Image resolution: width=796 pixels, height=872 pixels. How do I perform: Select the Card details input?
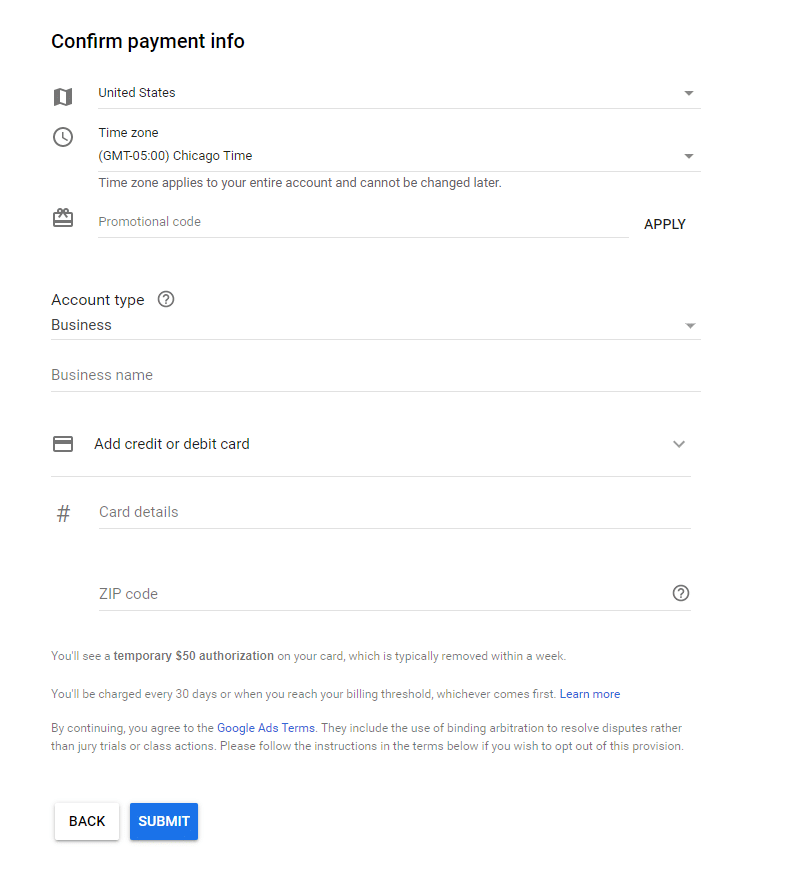click(x=393, y=512)
